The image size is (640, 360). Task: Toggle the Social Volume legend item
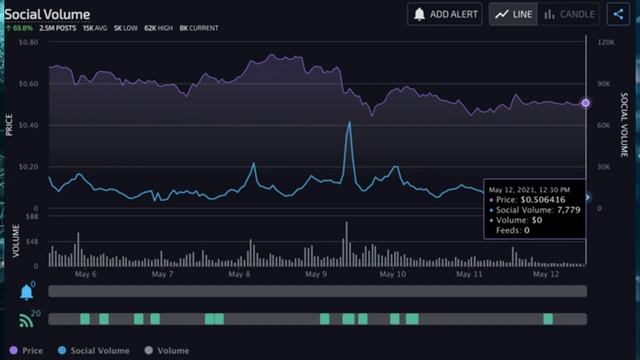click(94, 351)
